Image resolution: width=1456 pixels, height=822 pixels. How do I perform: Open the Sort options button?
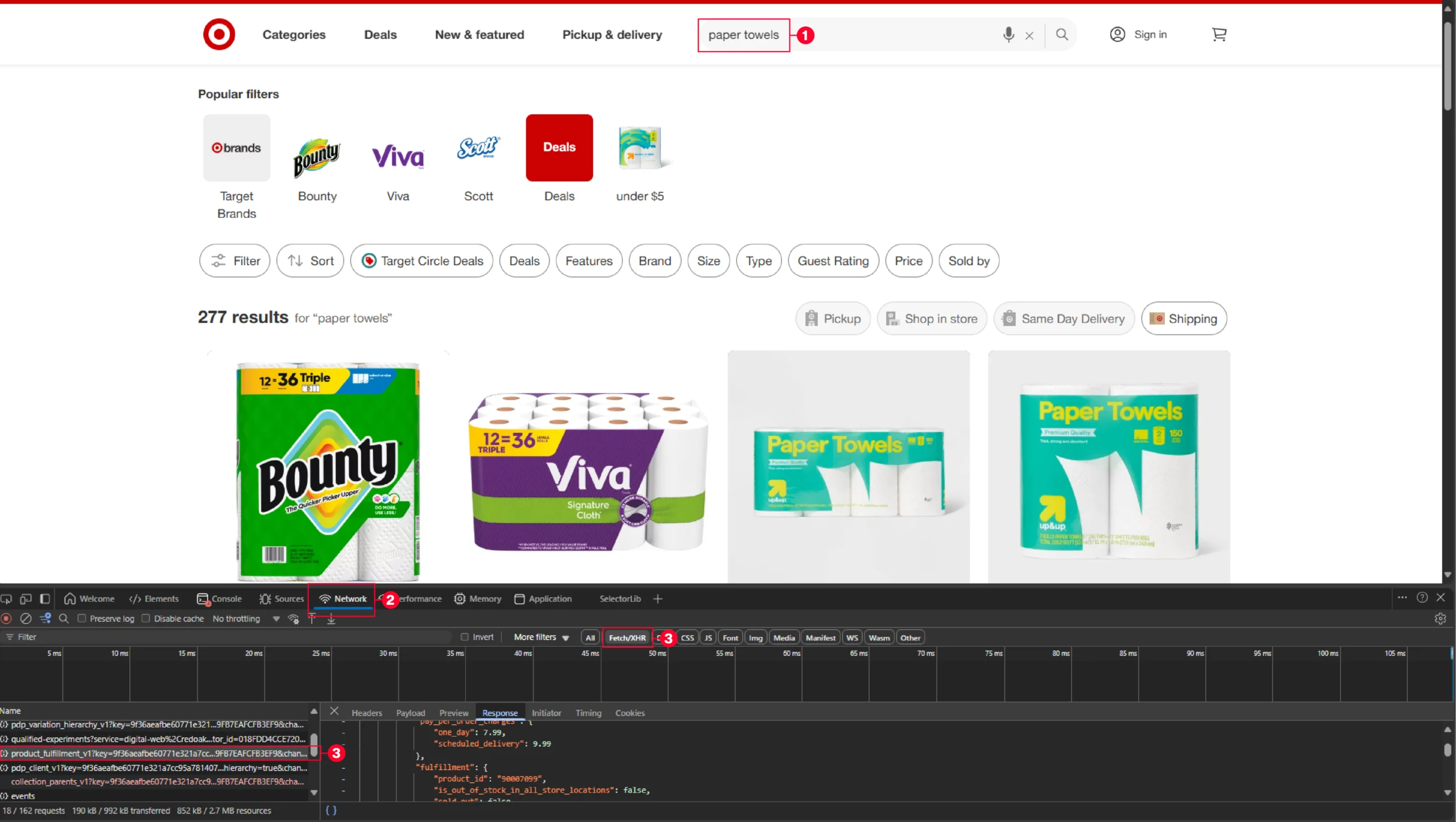[x=310, y=261]
